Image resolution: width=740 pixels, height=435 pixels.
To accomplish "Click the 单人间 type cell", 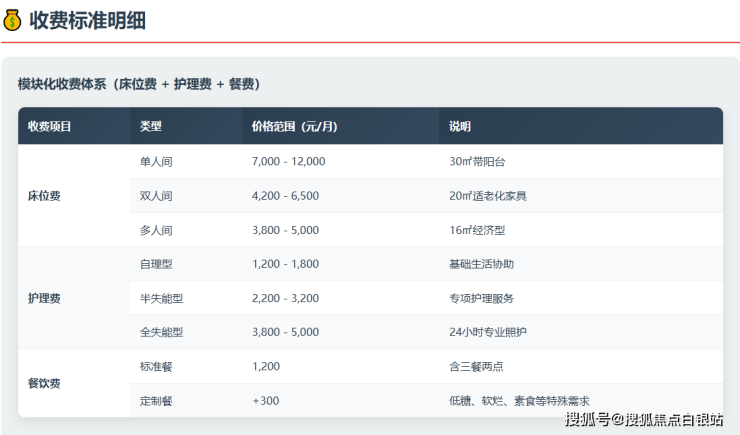I will [156, 162].
